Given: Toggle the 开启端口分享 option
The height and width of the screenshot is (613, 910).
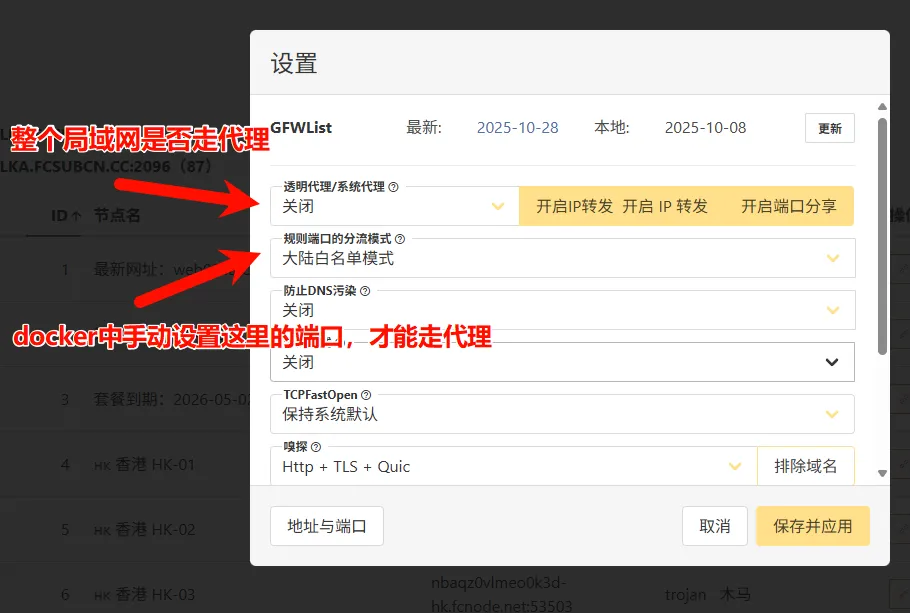Looking at the screenshot, I should [788, 206].
